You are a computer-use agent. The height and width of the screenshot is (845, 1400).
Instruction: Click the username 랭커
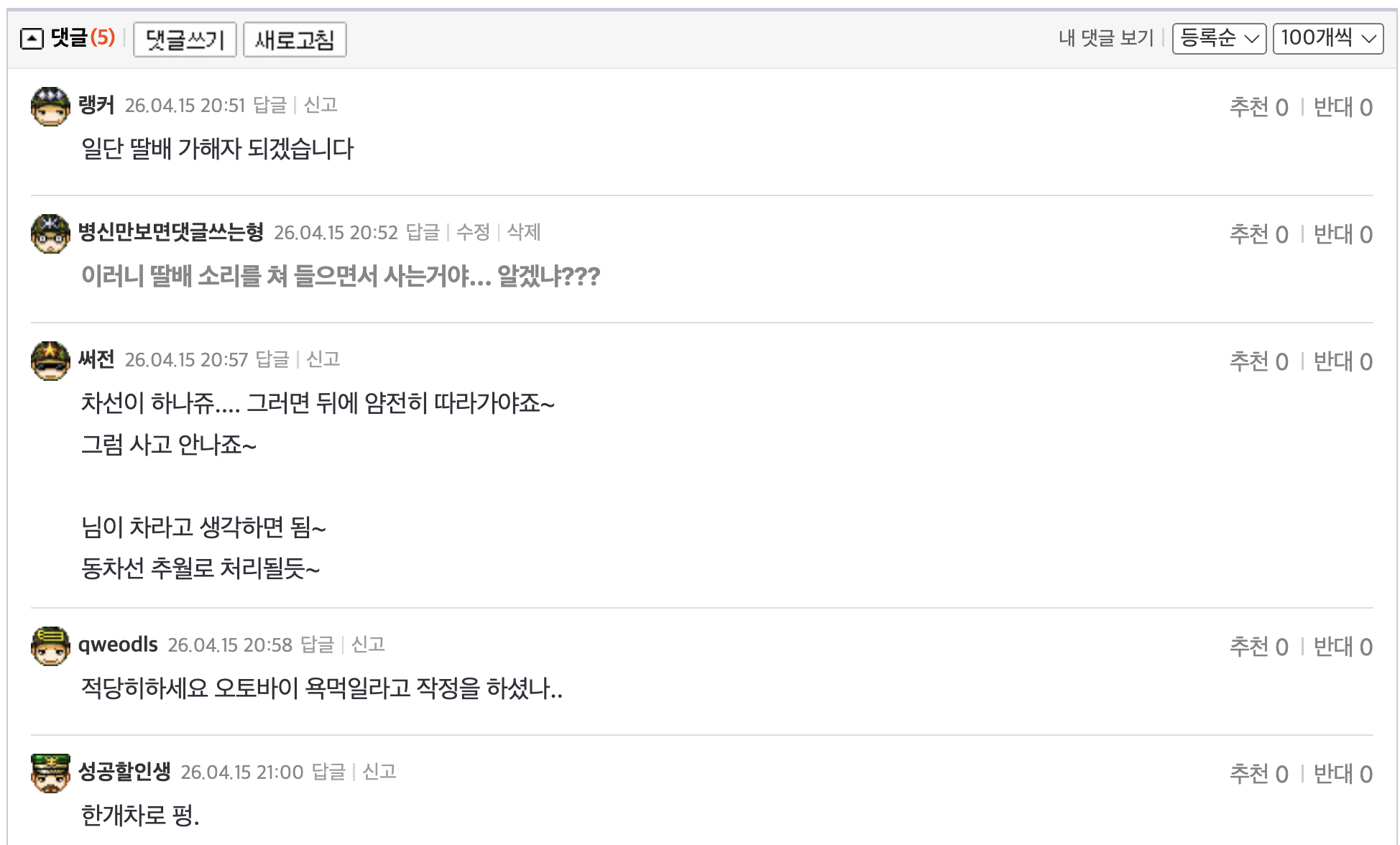95,105
